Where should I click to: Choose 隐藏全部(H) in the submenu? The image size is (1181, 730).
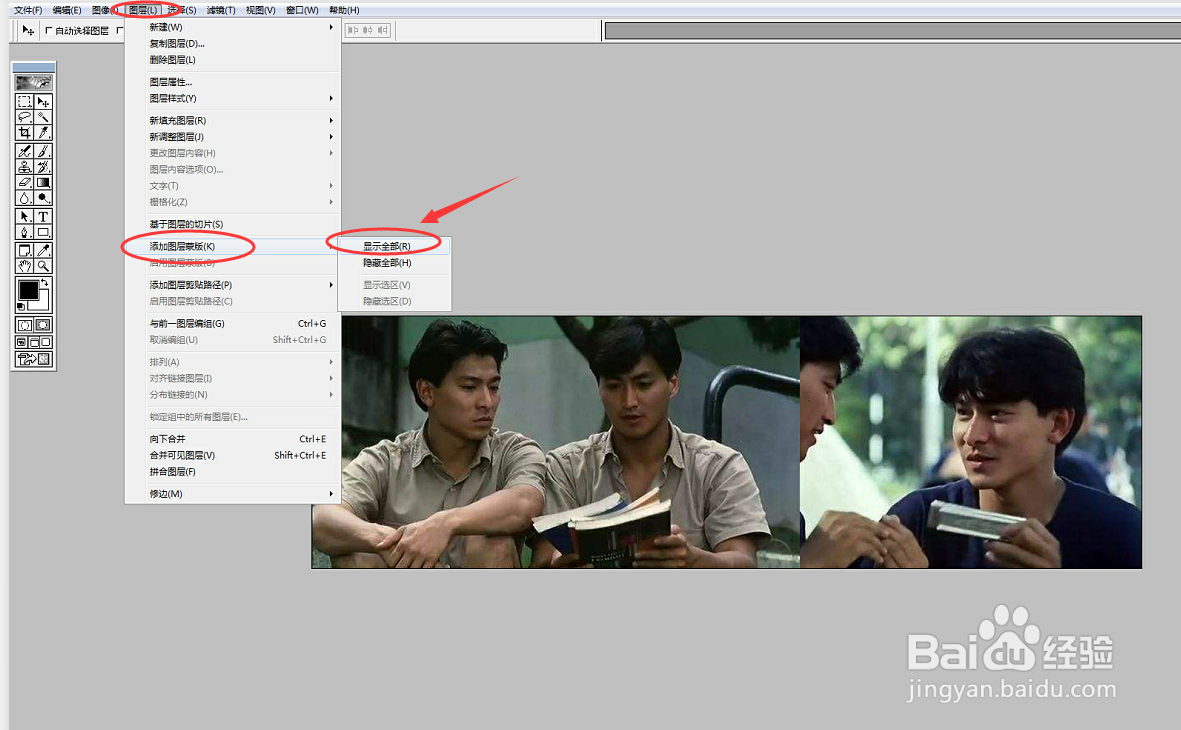[395, 263]
